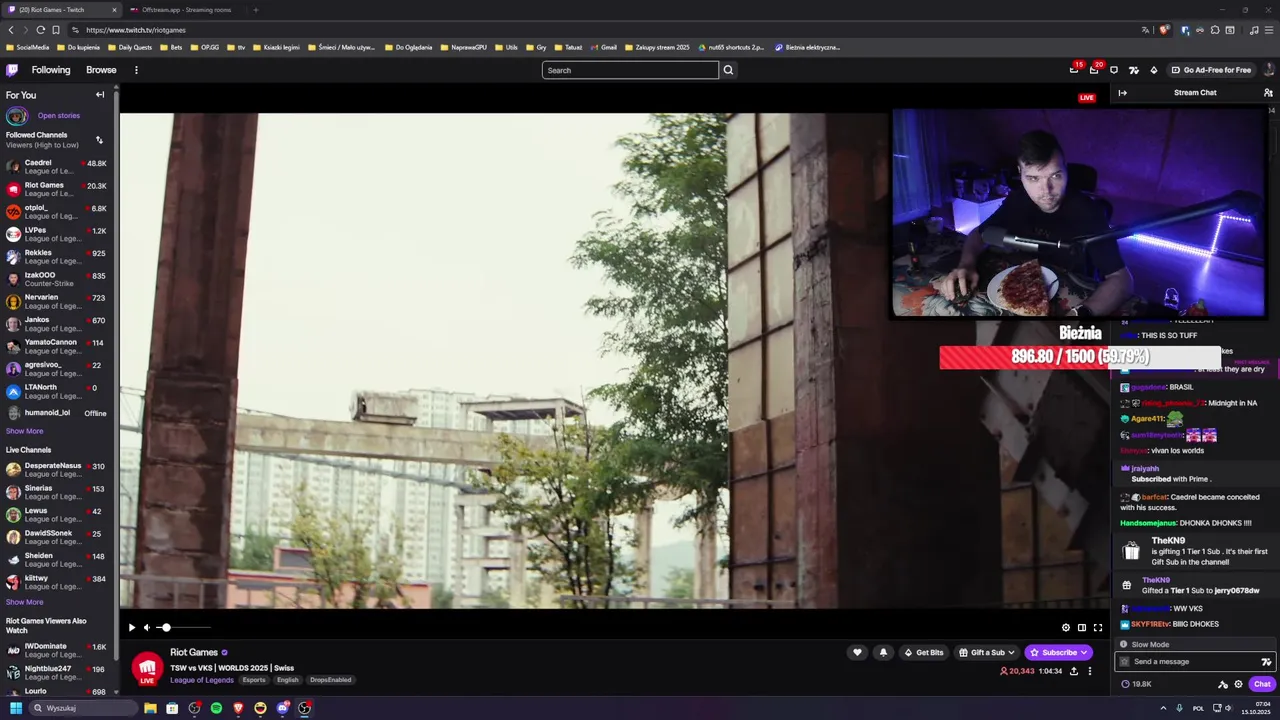Open the user profile avatar menu
Viewport: 1280px width, 720px height.
tap(1269, 70)
